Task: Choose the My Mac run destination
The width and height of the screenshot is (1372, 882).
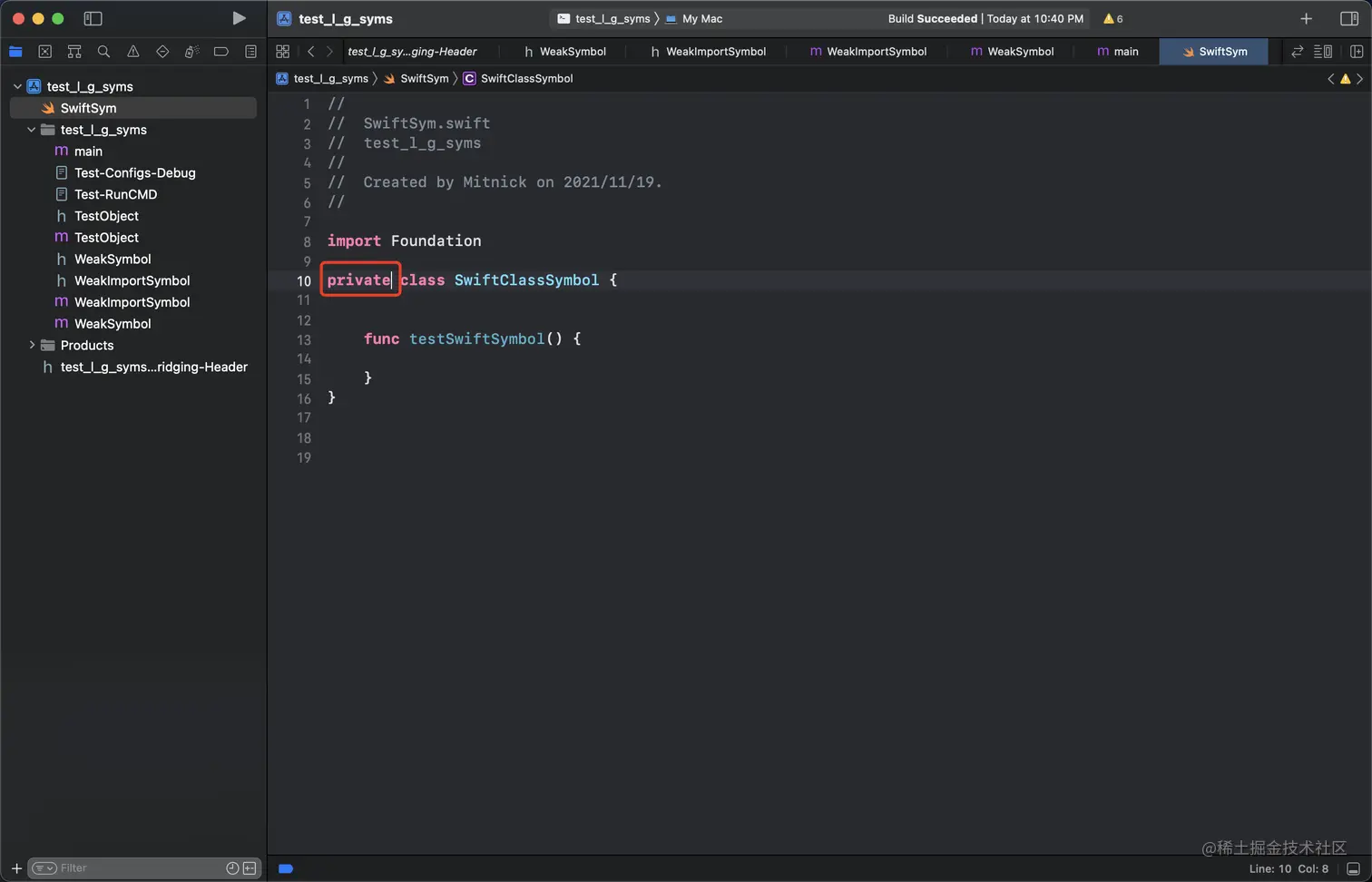Action: tap(694, 18)
